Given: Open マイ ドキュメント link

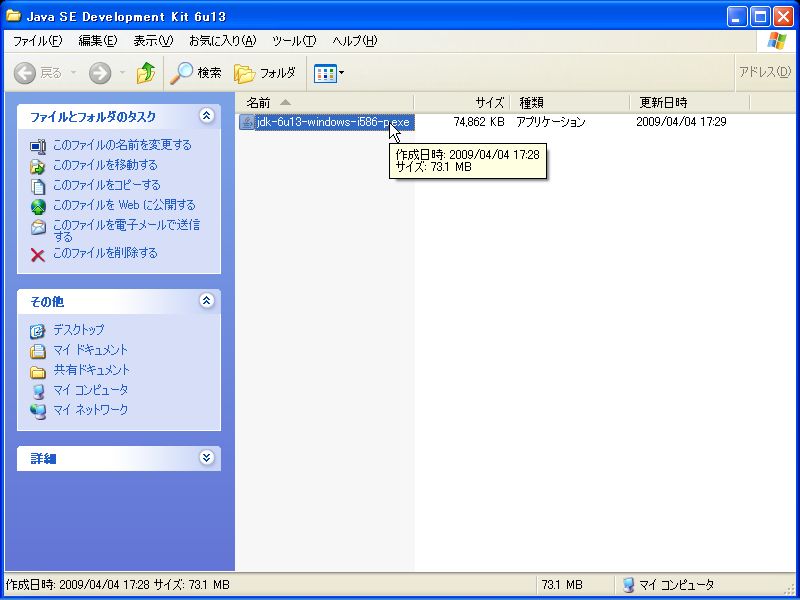Looking at the screenshot, I should pos(90,349).
